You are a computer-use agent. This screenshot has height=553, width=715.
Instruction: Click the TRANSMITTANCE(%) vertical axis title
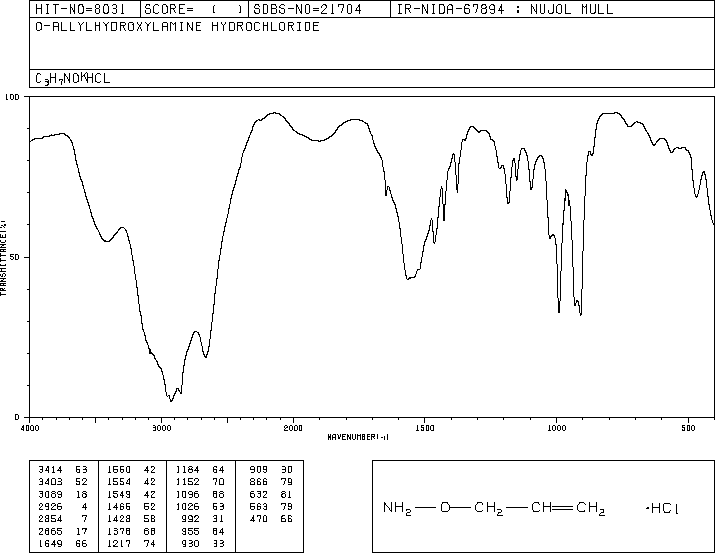pos(3,258)
